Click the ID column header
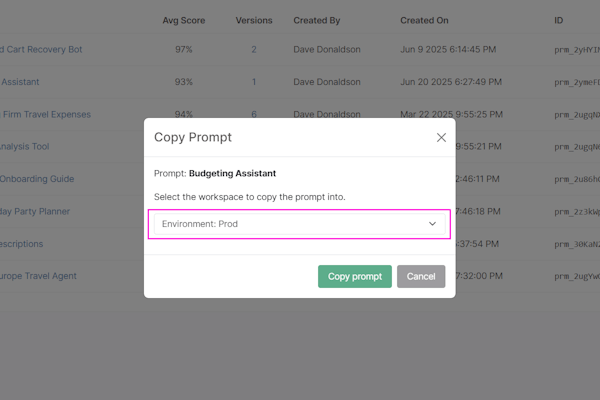This screenshot has height=400, width=600. 558,21
